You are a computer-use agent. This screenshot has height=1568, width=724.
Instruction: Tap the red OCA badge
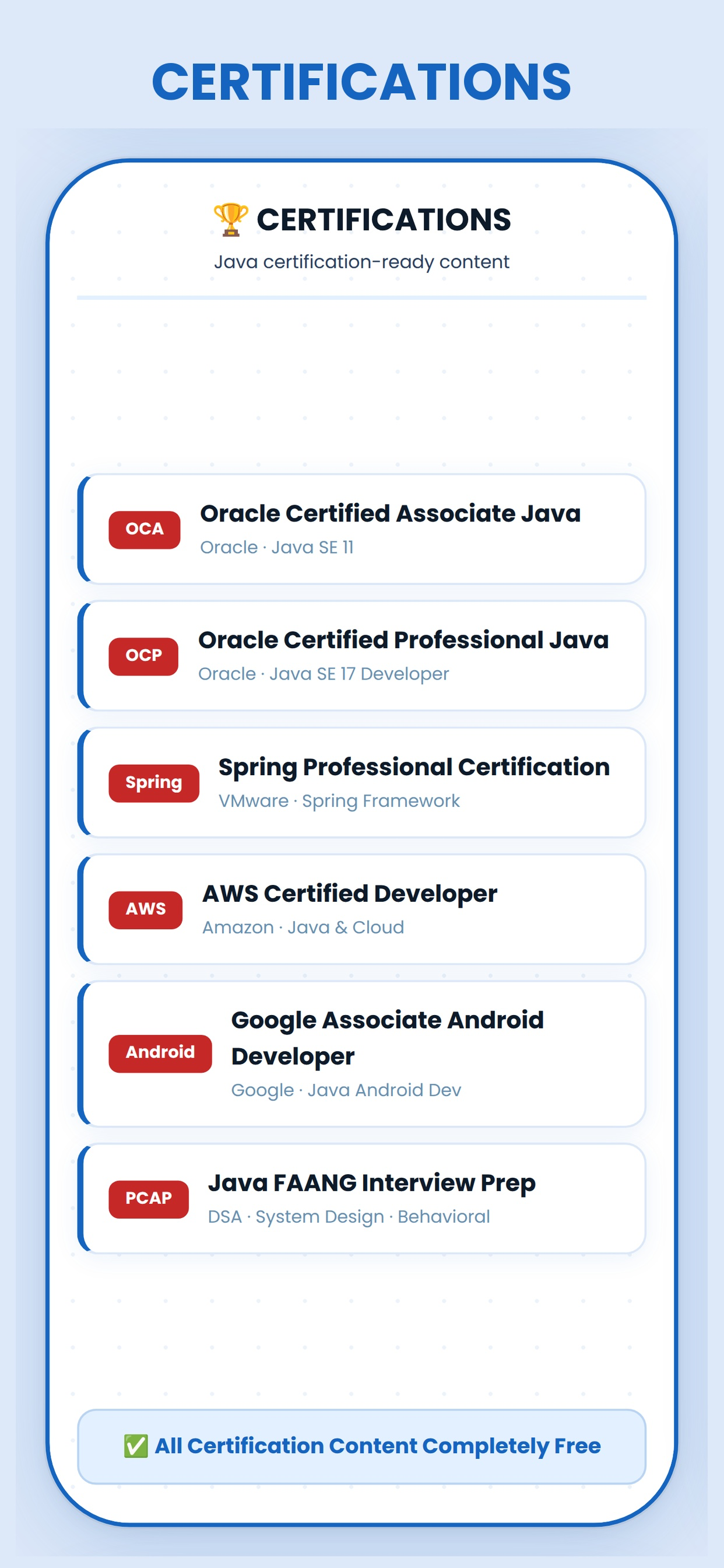tap(144, 530)
